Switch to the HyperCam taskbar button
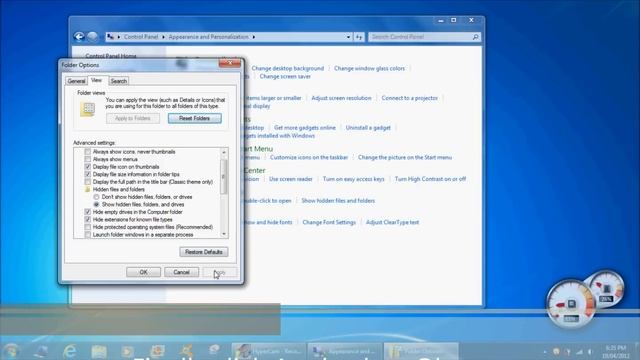This screenshot has height=360, width=640. (x=269, y=351)
